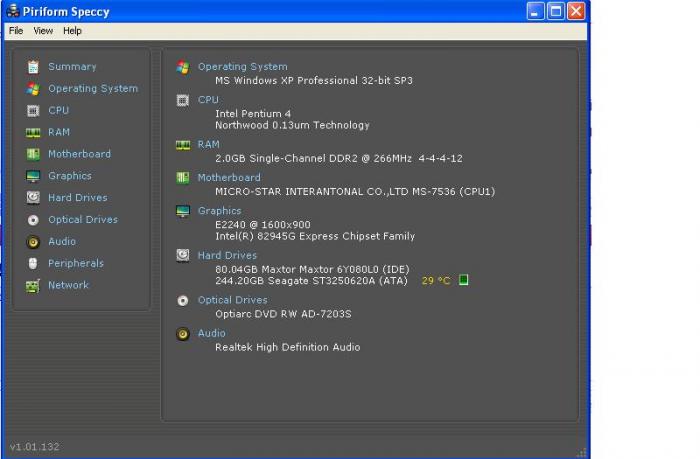Click the Speccy app icon in title bar

pos(12,10)
